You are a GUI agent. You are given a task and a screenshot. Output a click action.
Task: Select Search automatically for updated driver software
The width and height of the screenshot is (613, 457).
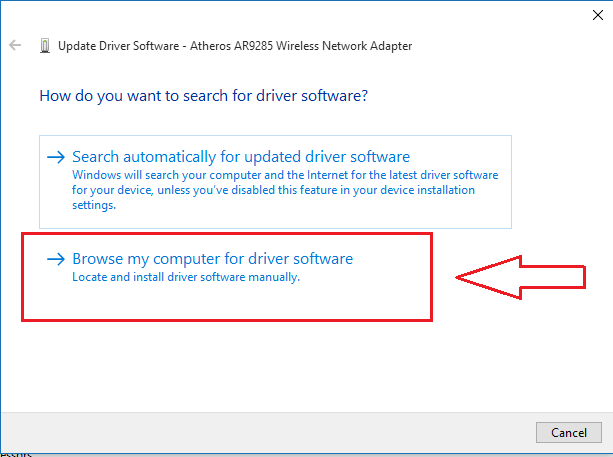(x=241, y=157)
